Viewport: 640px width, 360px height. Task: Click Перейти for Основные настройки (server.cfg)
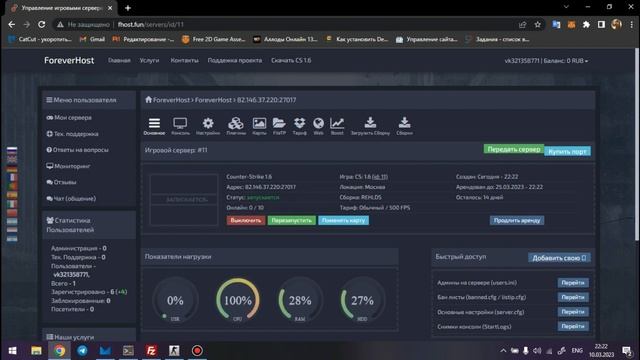click(x=573, y=312)
